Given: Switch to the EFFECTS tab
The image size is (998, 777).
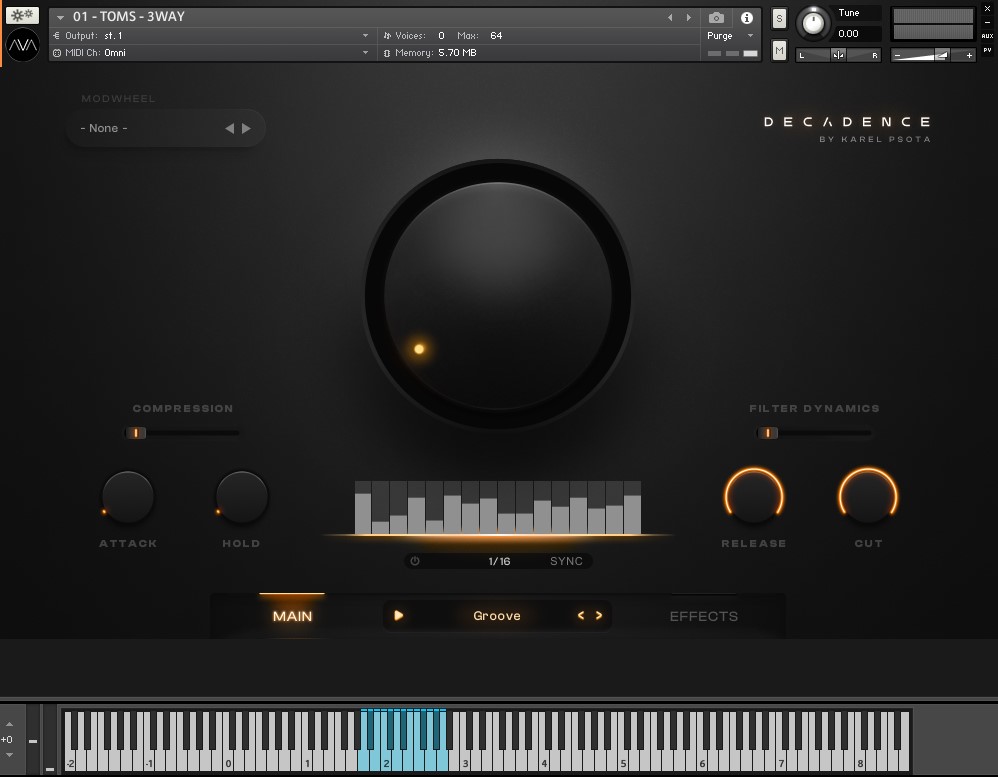Looking at the screenshot, I should tap(703, 616).
